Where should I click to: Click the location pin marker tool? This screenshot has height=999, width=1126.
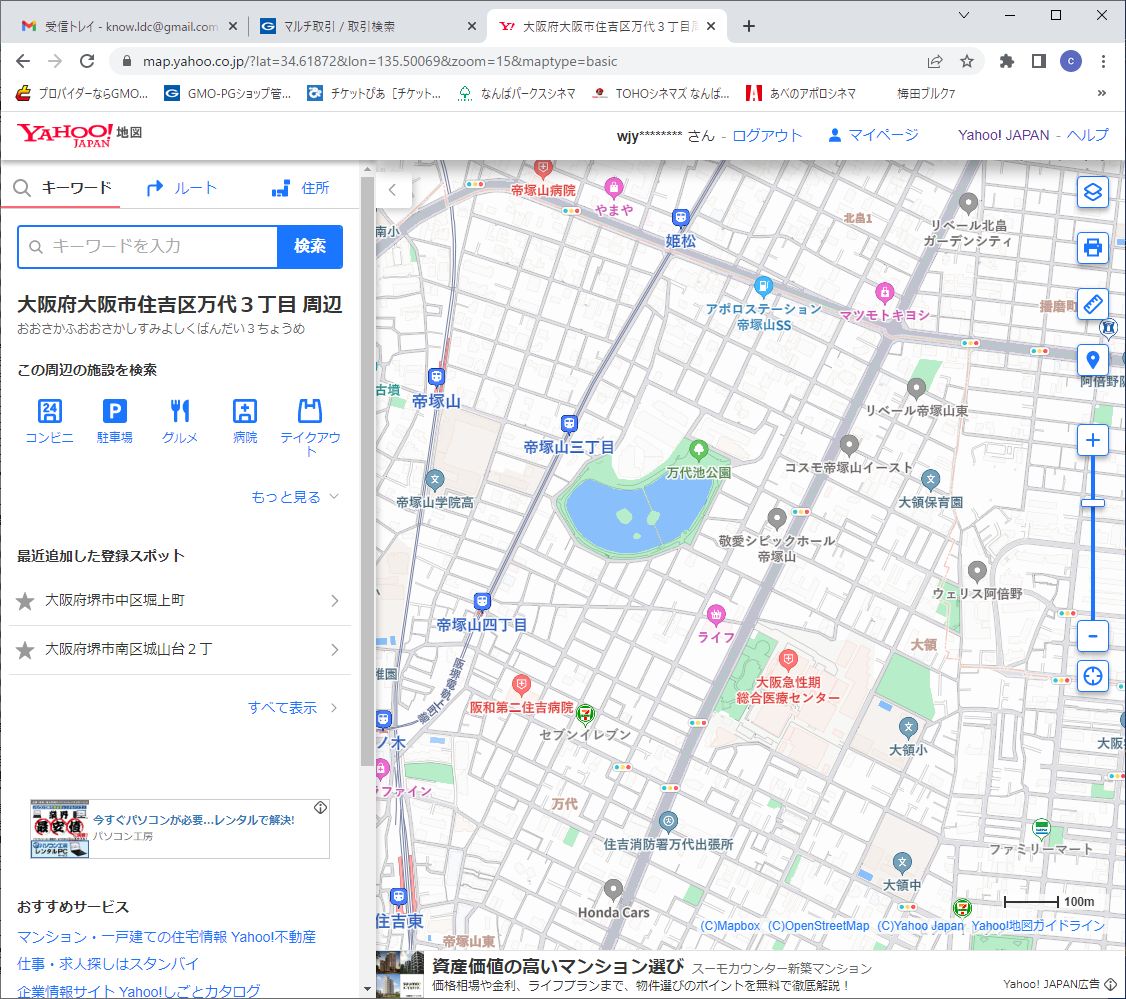coord(1093,360)
